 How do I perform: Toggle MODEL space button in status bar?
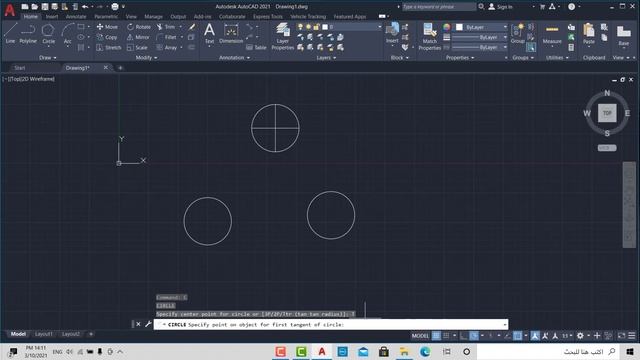click(420, 336)
